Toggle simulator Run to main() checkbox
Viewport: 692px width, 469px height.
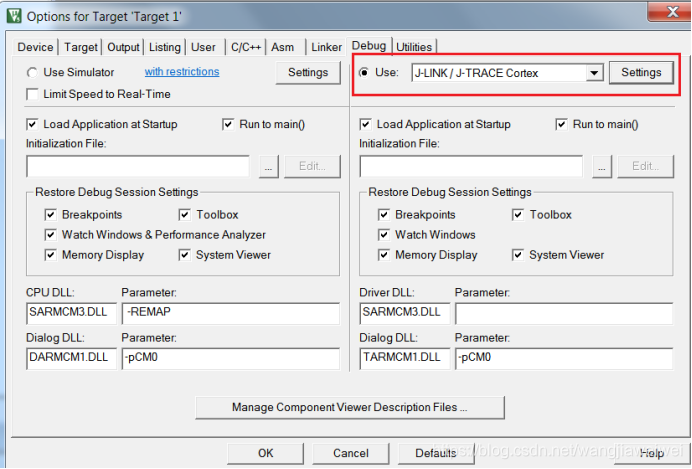tap(228, 124)
